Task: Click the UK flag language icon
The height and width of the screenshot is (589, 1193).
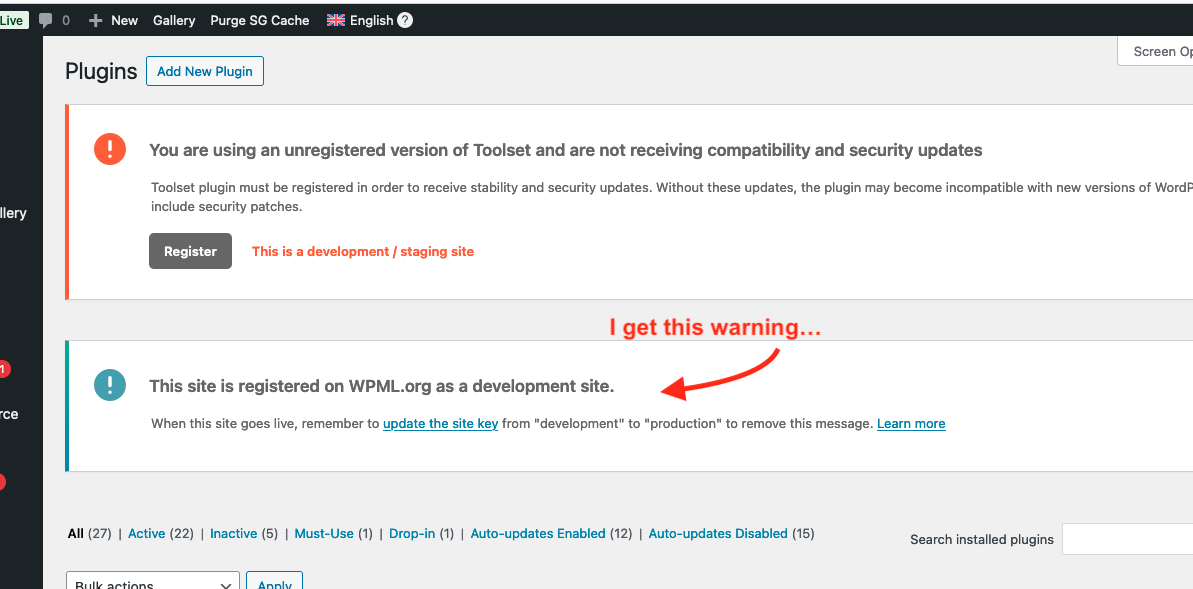Action: tap(336, 21)
